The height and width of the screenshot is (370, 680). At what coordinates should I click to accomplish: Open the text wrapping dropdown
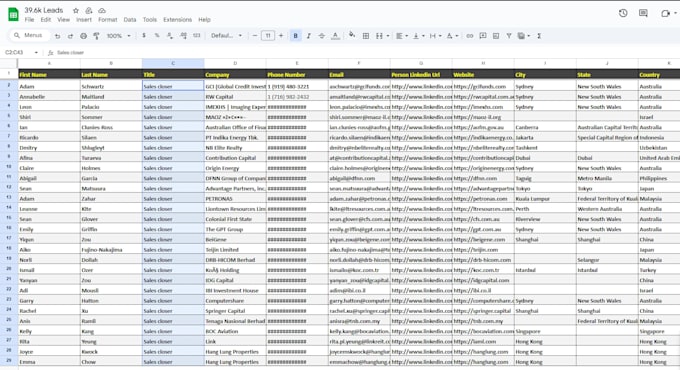pyautogui.click(x=435, y=36)
